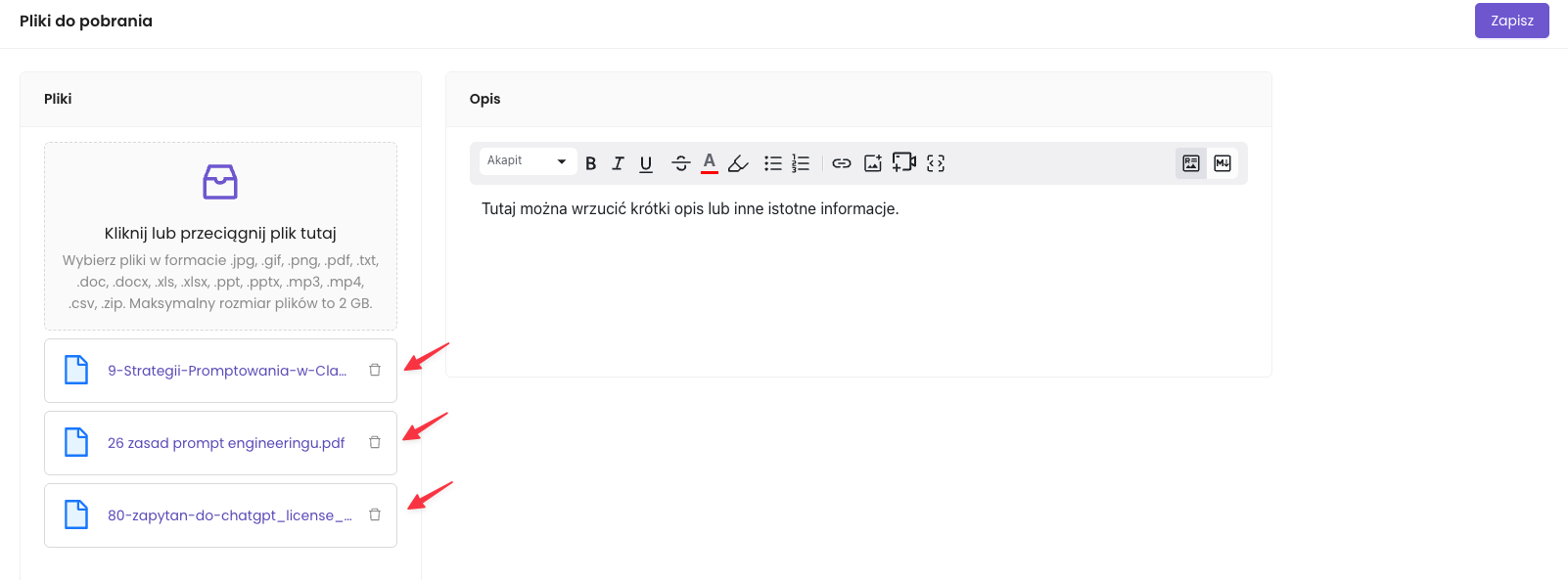
Task: Insert an image into the description
Action: click(x=873, y=163)
